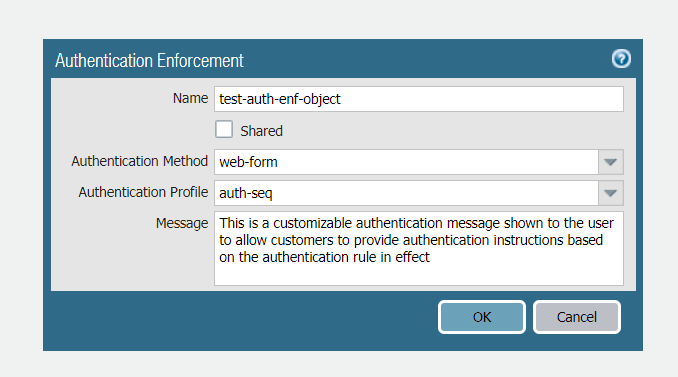Click inside the Message text area
This screenshot has height=377, width=678.
419,249
